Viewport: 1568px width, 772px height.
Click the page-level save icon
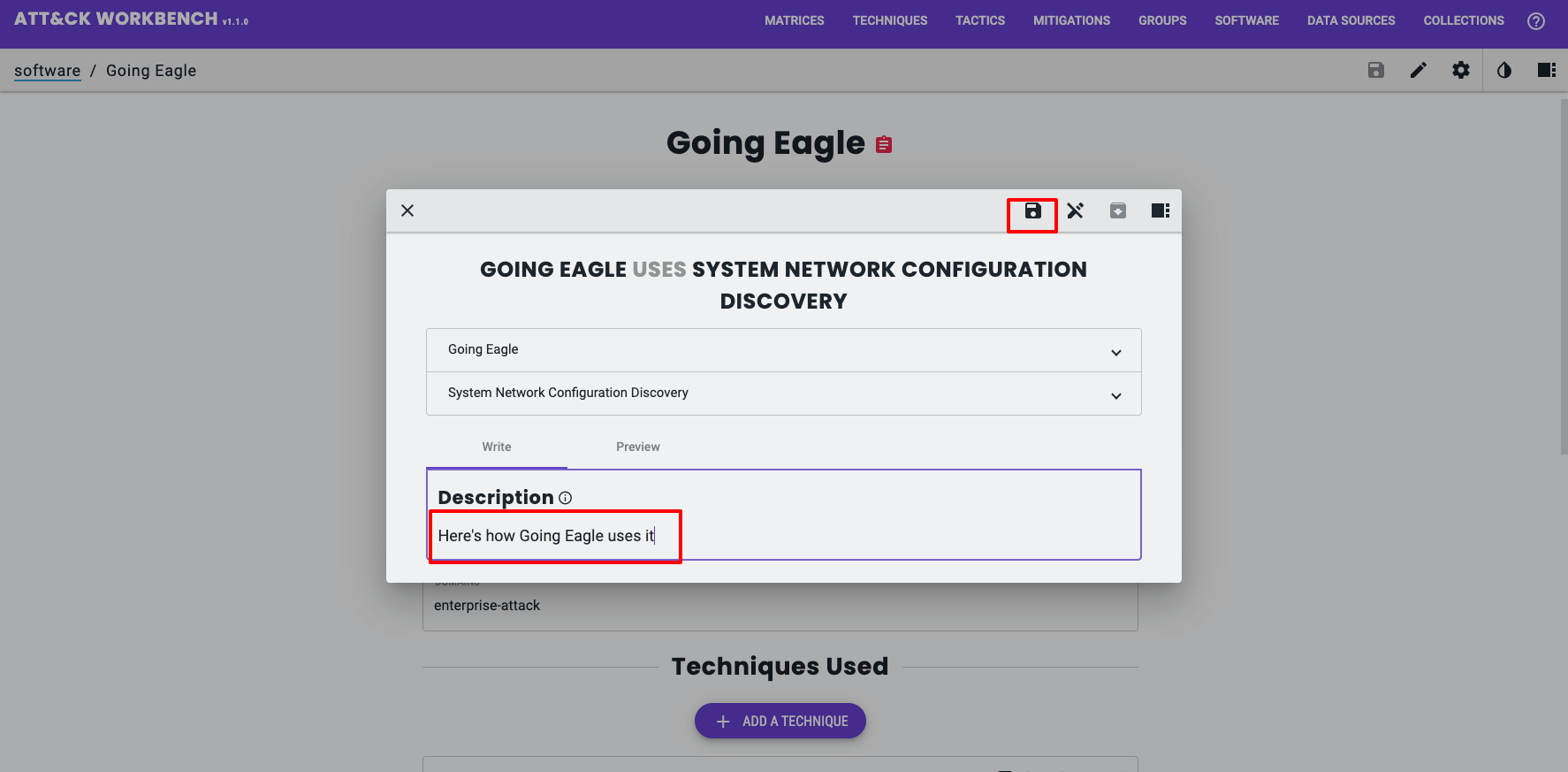coord(1376,71)
